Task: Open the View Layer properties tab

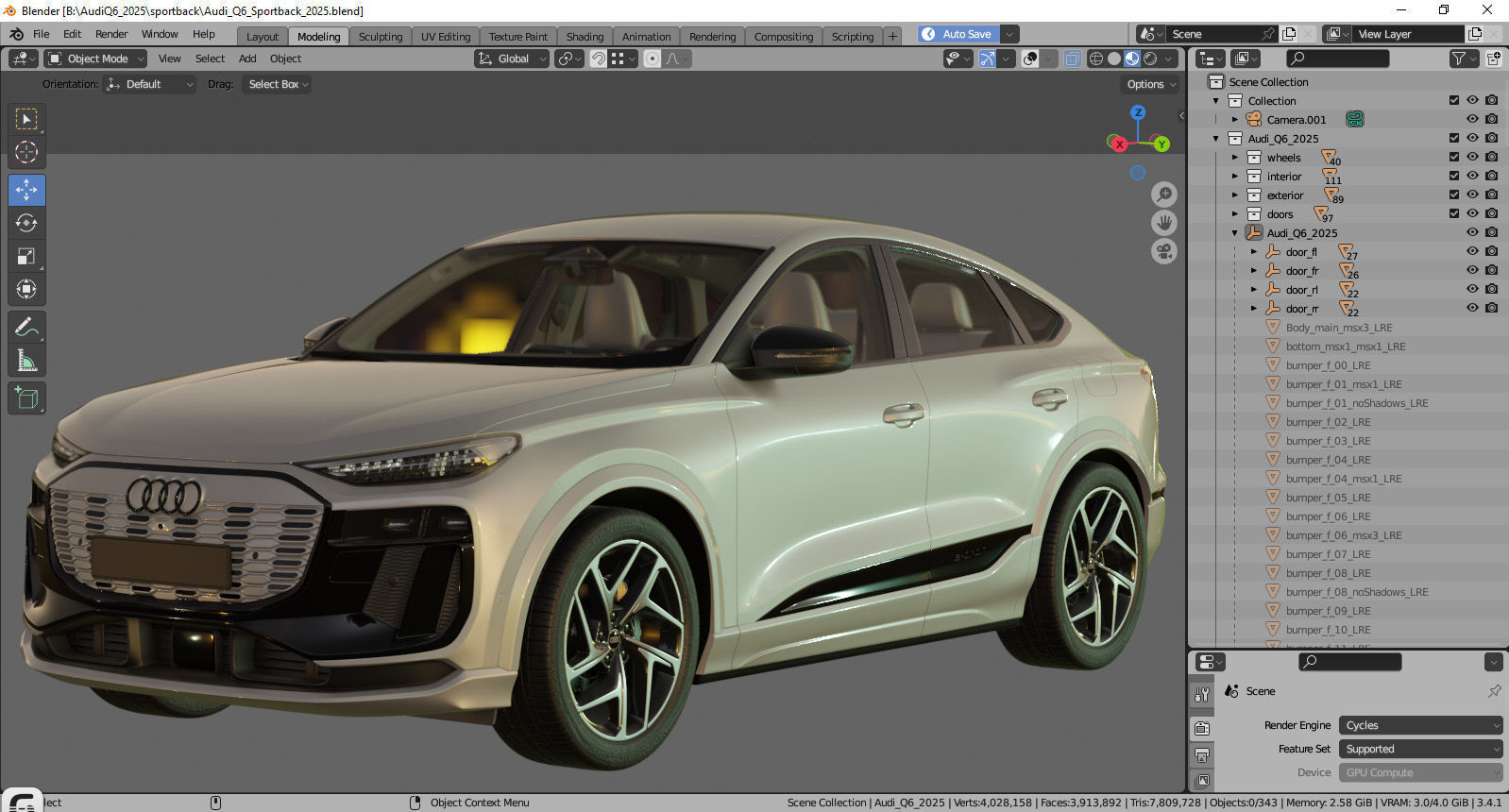Action: tap(1202, 781)
